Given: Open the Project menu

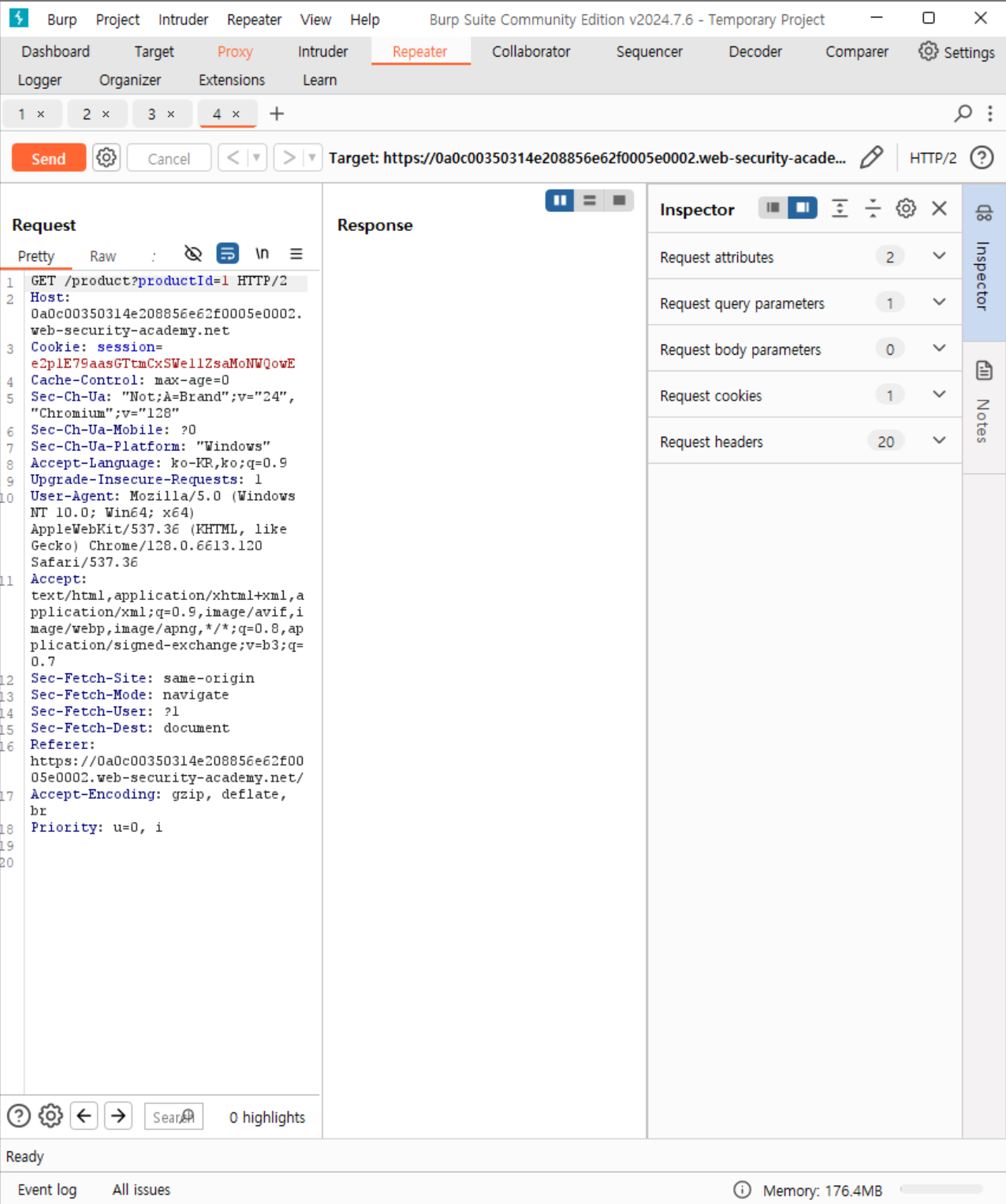Looking at the screenshot, I should click(117, 20).
